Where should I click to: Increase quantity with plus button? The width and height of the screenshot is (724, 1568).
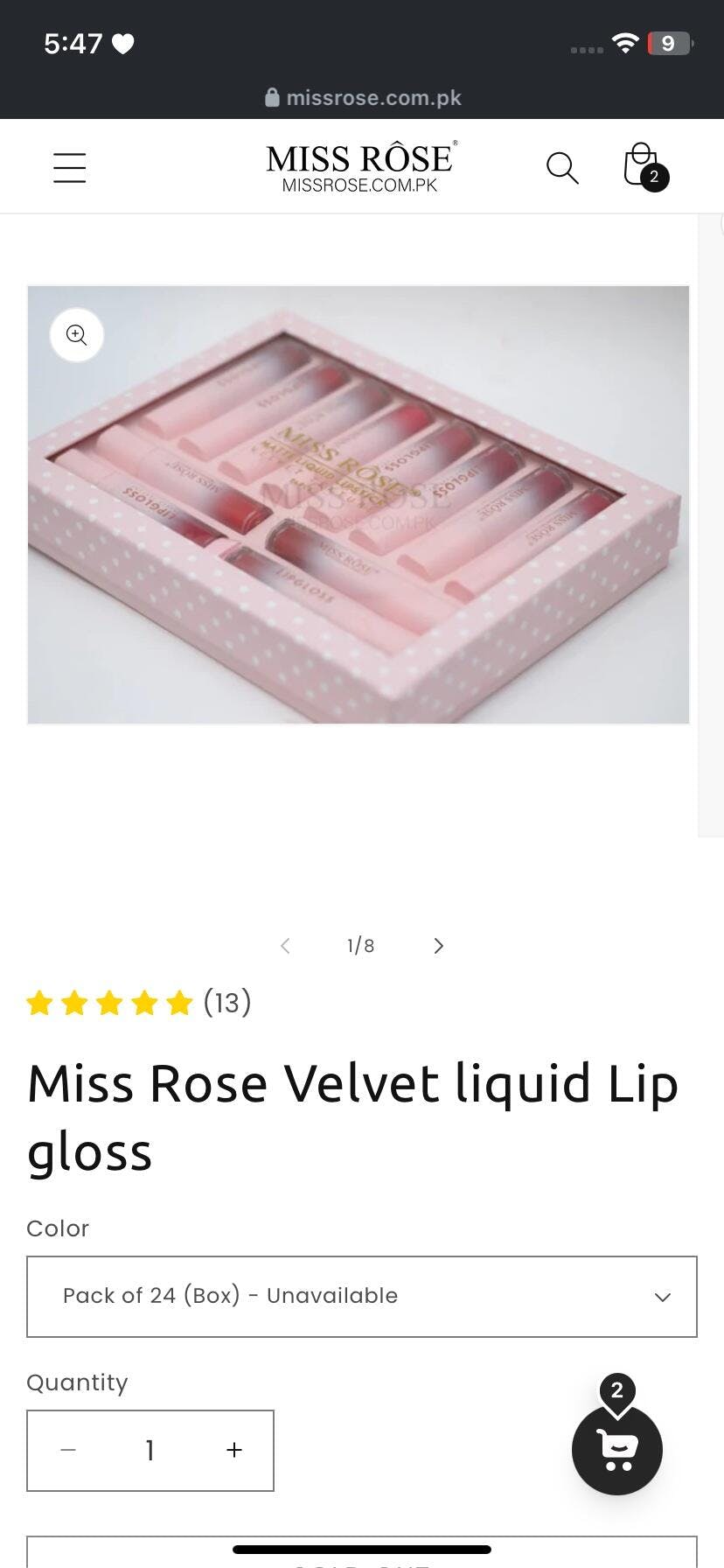[233, 1450]
